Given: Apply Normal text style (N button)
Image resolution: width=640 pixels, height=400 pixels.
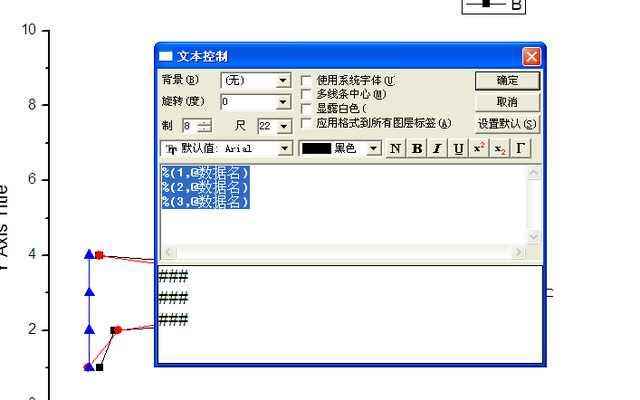Looking at the screenshot, I should click(x=395, y=149).
